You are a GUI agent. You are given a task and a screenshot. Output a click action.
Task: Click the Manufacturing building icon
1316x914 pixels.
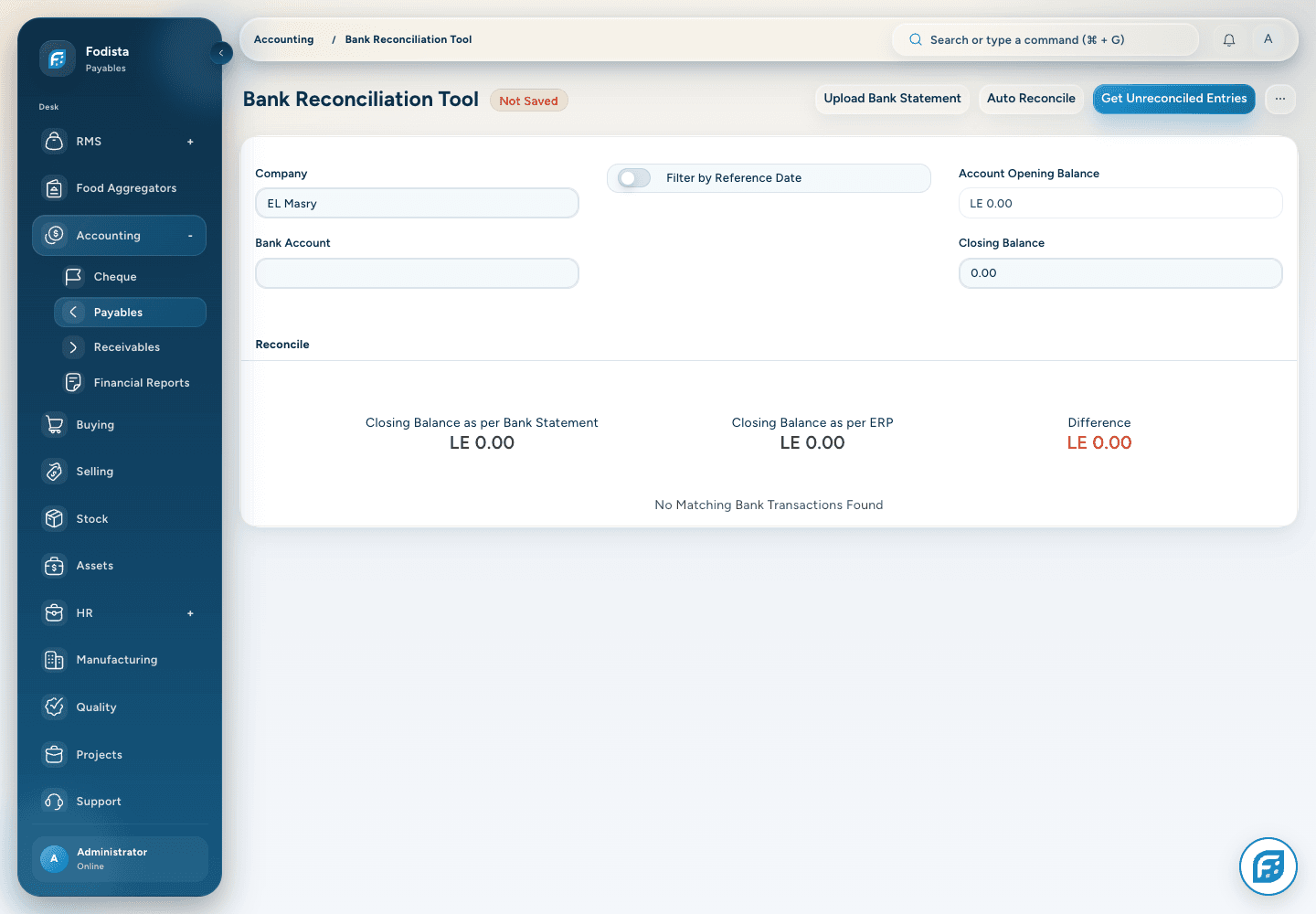pos(55,660)
